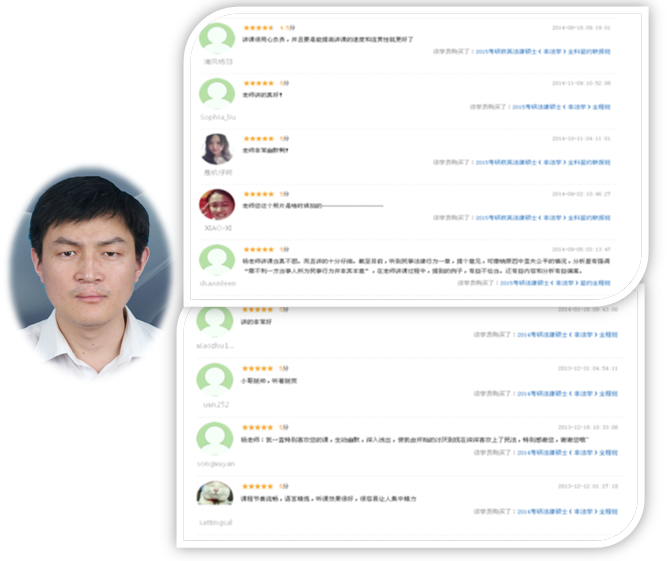Open the 2014 course link in xiaozhu1...'s review
This screenshot has width=667, height=561.
click(567, 335)
